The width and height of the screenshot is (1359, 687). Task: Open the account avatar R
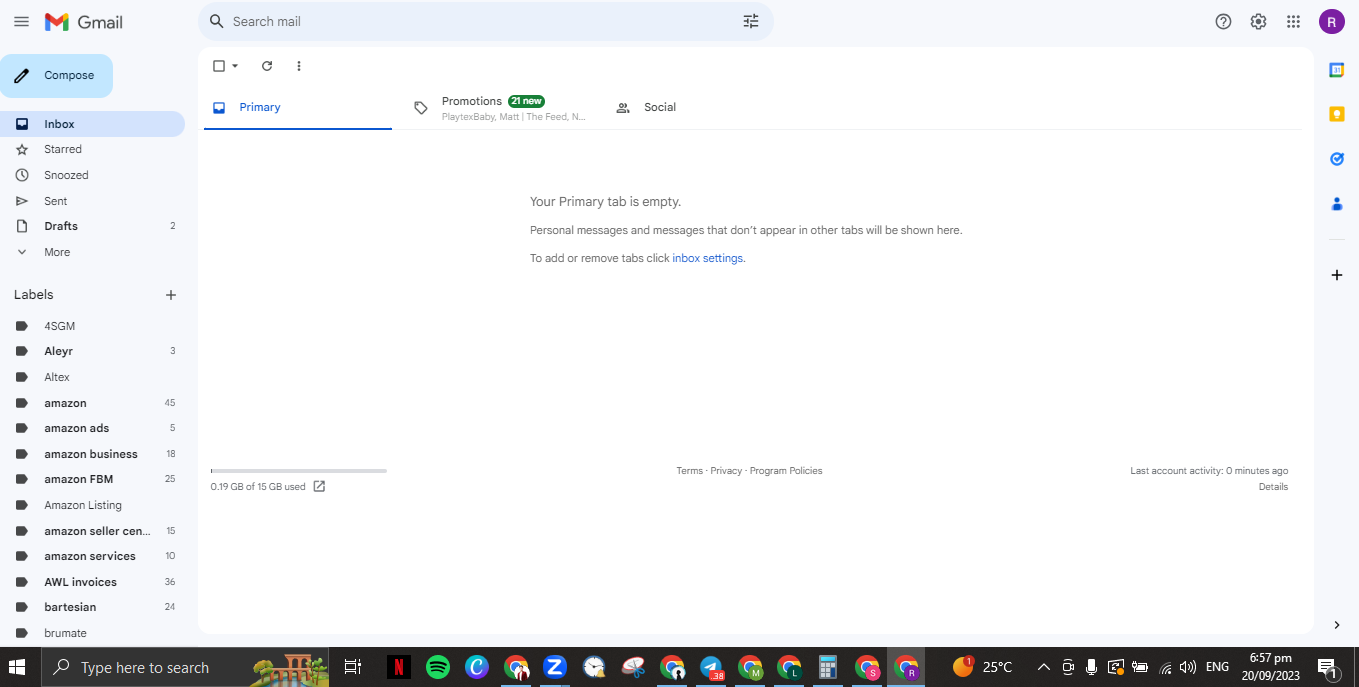[x=1331, y=21]
